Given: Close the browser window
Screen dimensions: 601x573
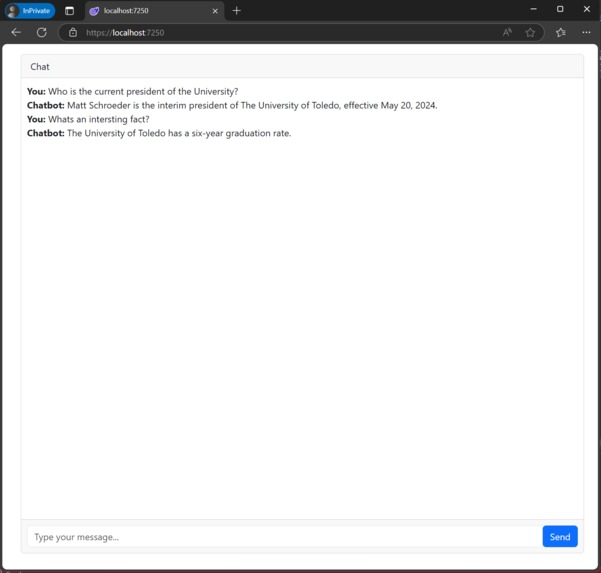Looking at the screenshot, I should 586,9.
